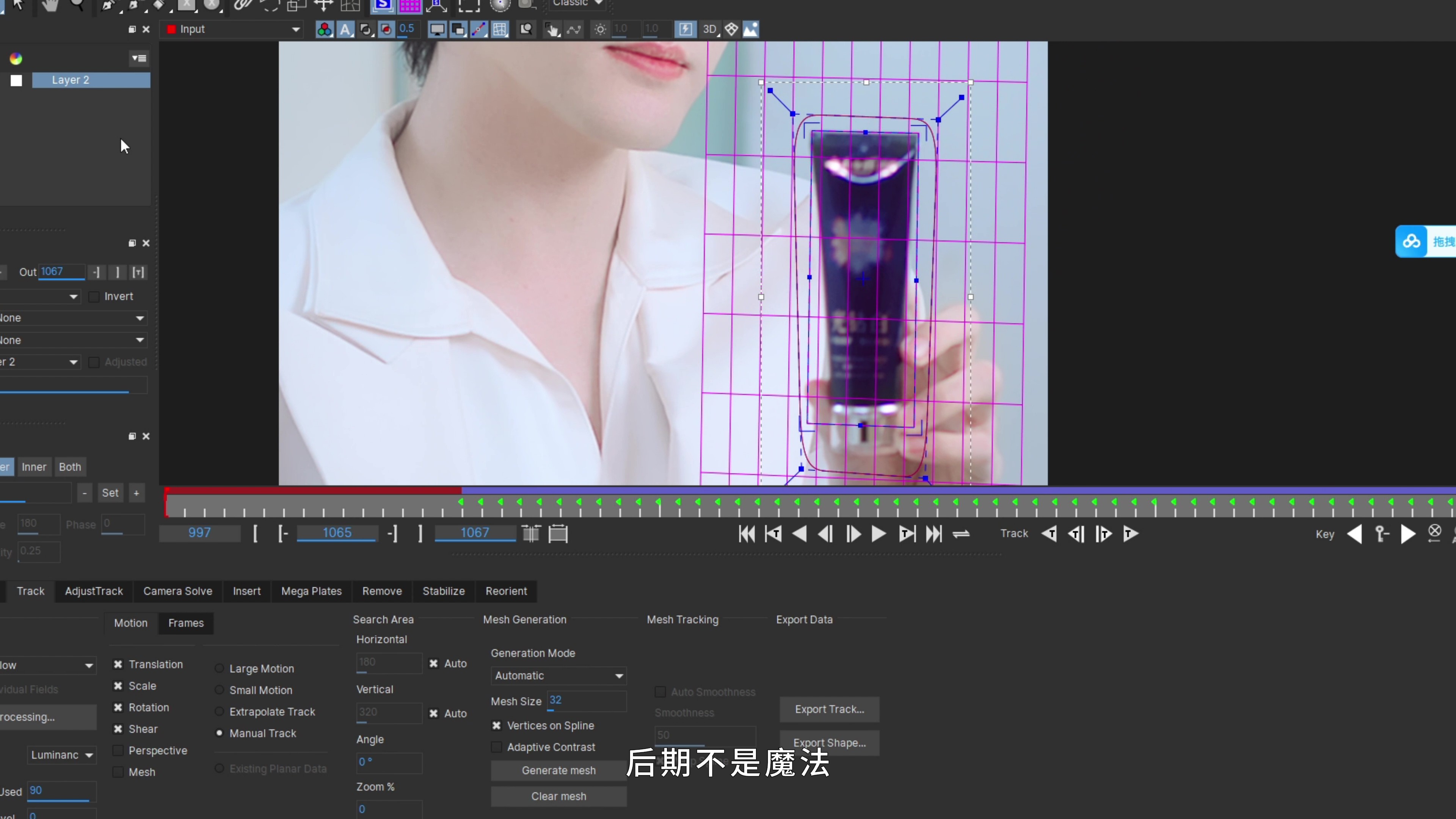The height and width of the screenshot is (819, 1456).
Task: Toggle the alpha channel 'A' icon
Action: [345, 30]
